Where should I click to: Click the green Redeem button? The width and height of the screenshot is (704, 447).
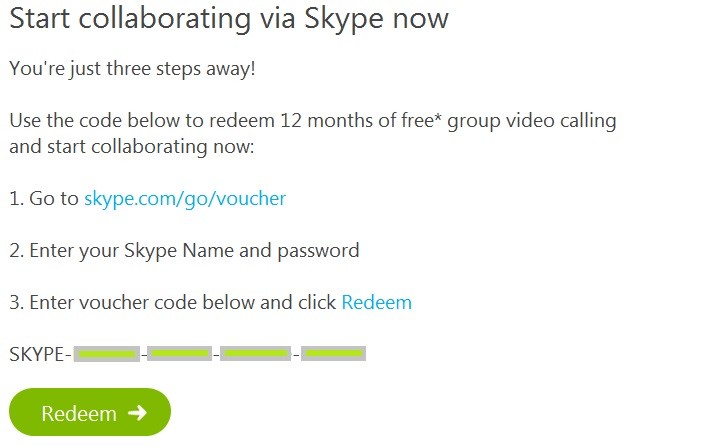pos(90,412)
